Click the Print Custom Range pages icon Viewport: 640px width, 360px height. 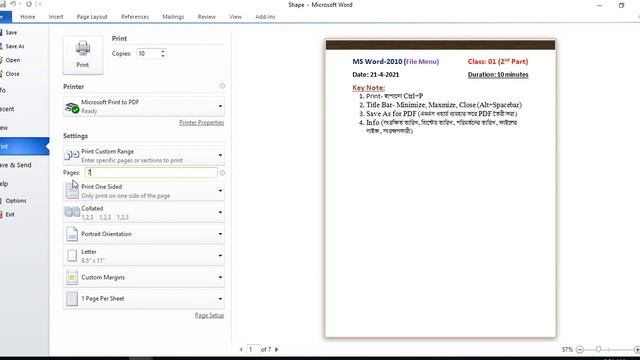(72, 155)
